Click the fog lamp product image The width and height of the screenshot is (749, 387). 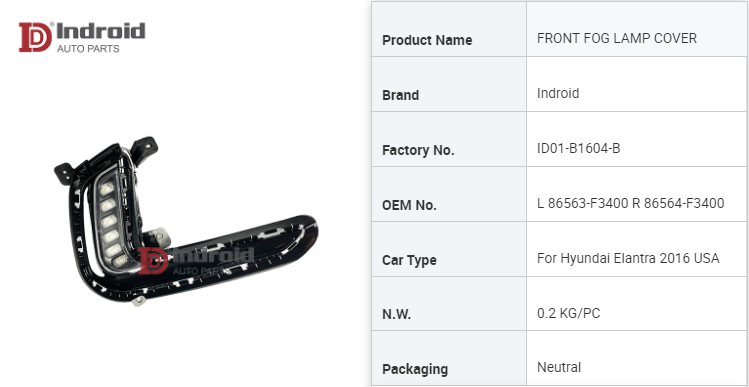185,221
